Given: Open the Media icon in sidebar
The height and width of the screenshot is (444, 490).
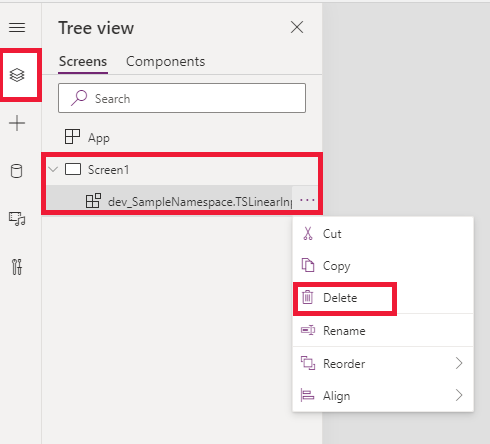Looking at the screenshot, I should point(17,219).
